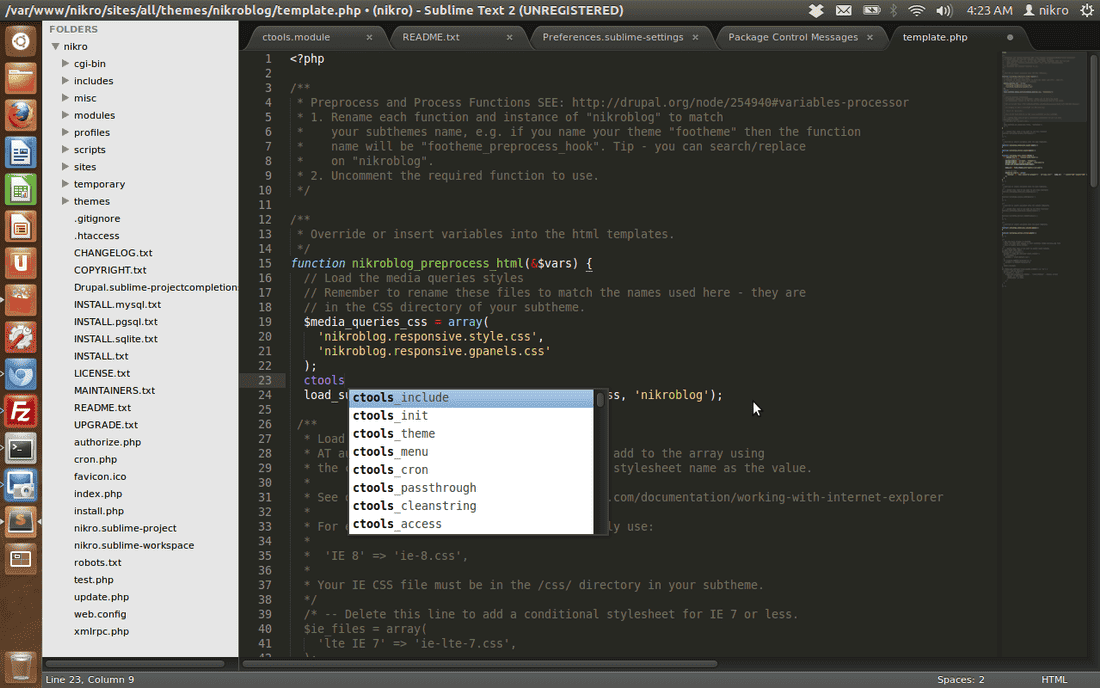Open the Workspace Switcher dock icon
Viewport: 1100px width, 688px height.
(x=20, y=559)
